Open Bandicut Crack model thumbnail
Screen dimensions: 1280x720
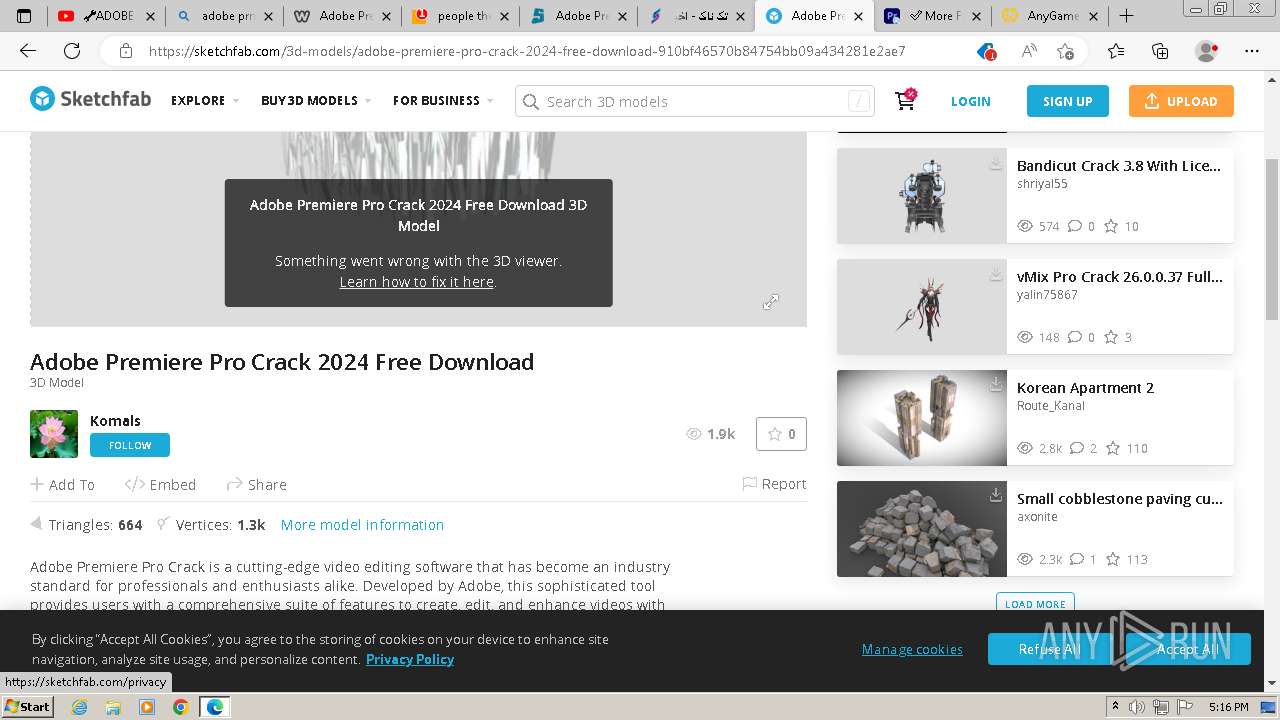pos(922,196)
